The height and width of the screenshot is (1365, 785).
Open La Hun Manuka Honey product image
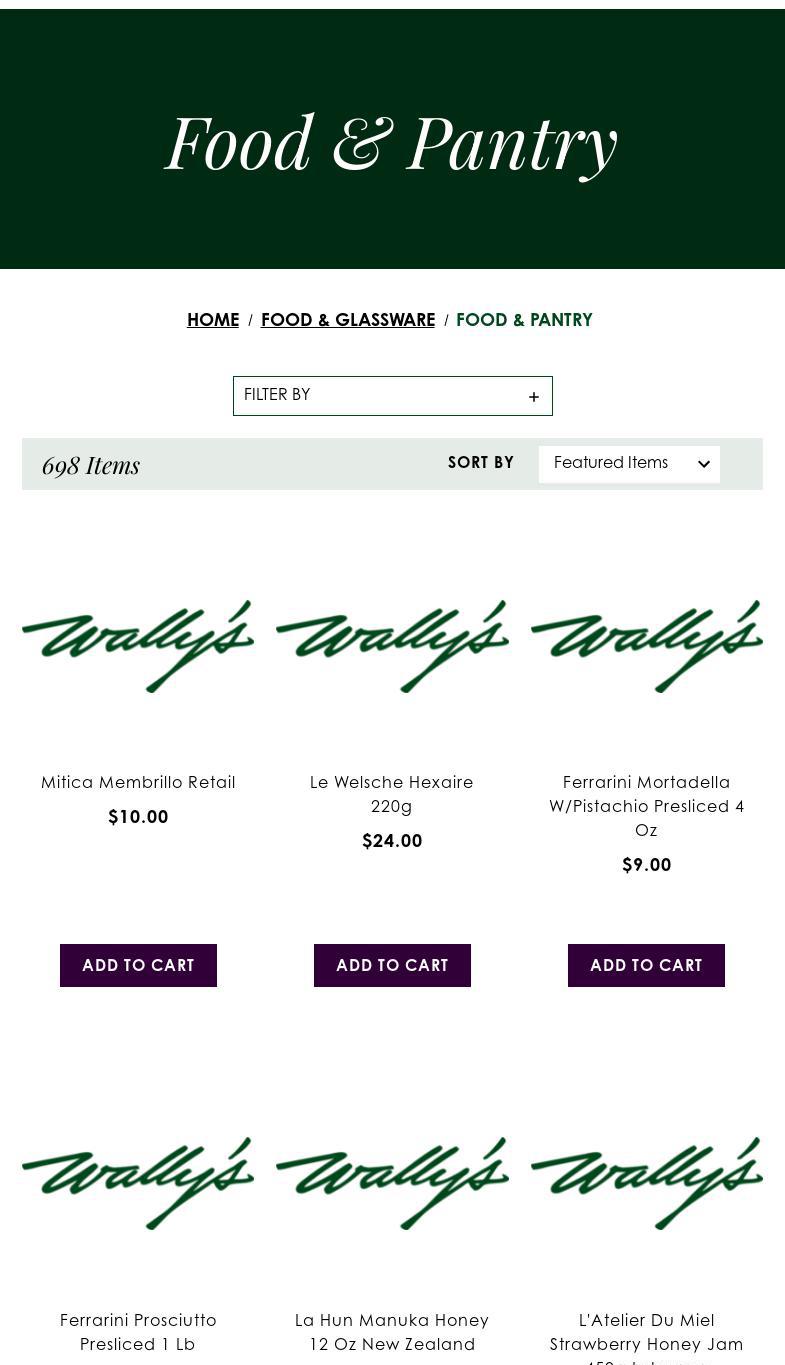(392, 1183)
